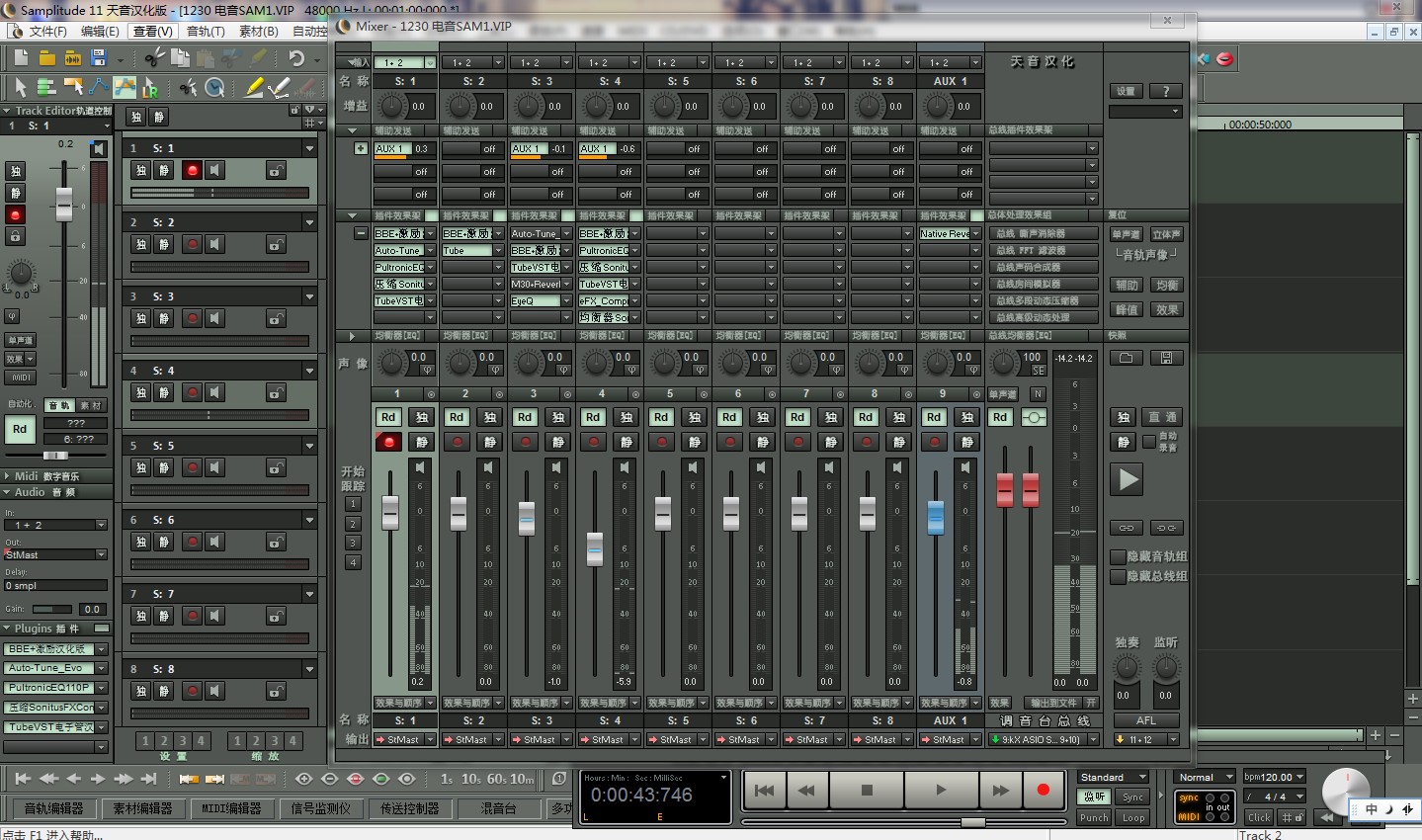Open the 素材(B) menu
The height and width of the screenshot is (840, 1422).
pos(259,32)
